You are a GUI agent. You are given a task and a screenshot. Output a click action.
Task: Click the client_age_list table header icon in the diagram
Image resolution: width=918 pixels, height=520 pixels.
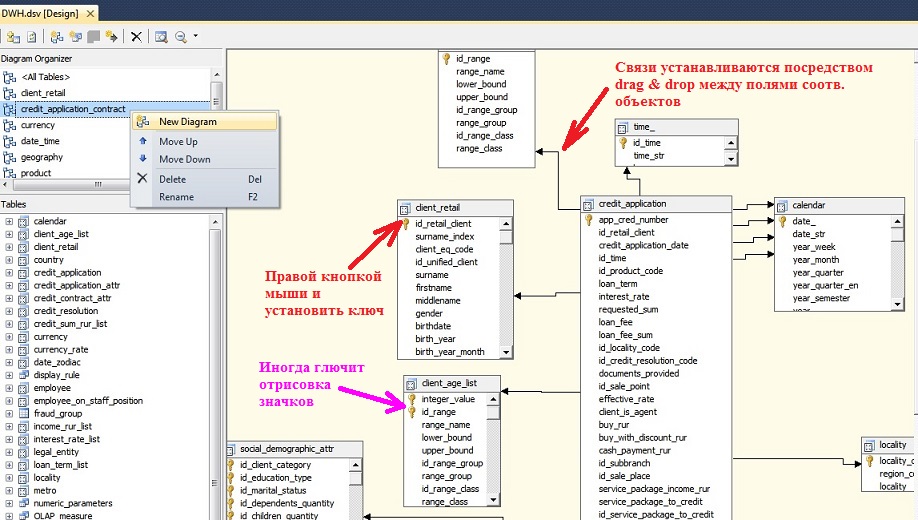[x=411, y=384]
